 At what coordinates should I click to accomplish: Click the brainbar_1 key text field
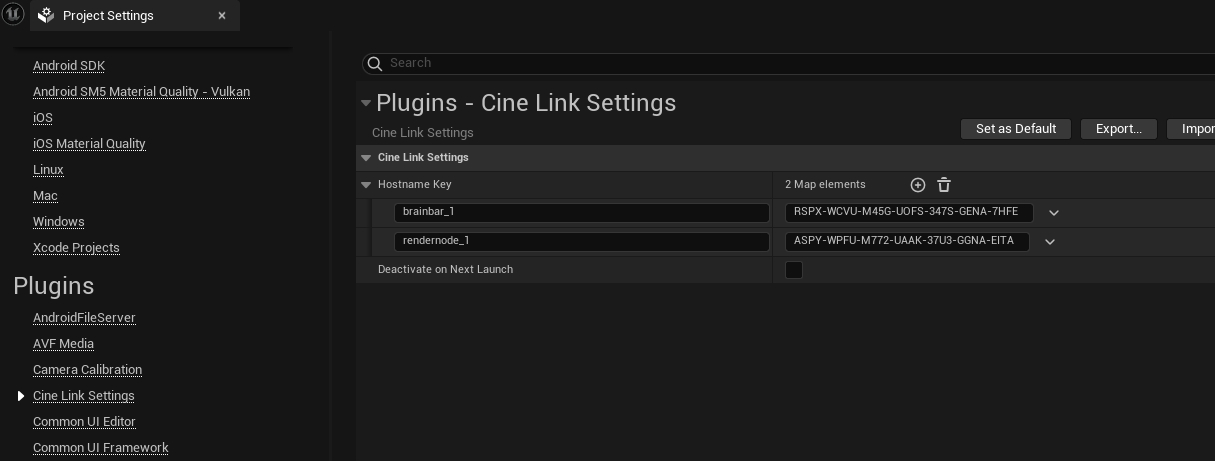[581, 213]
